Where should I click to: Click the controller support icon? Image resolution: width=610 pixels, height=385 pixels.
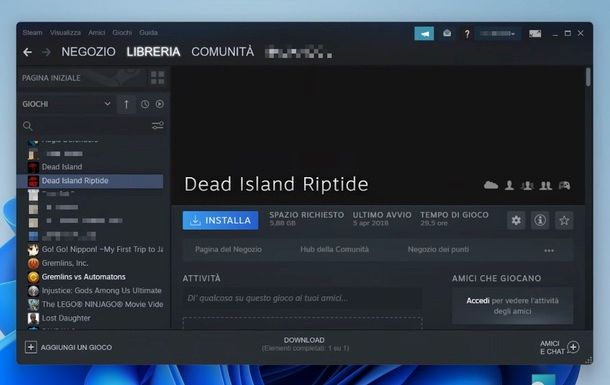pyautogui.click(x=564, y=186)
